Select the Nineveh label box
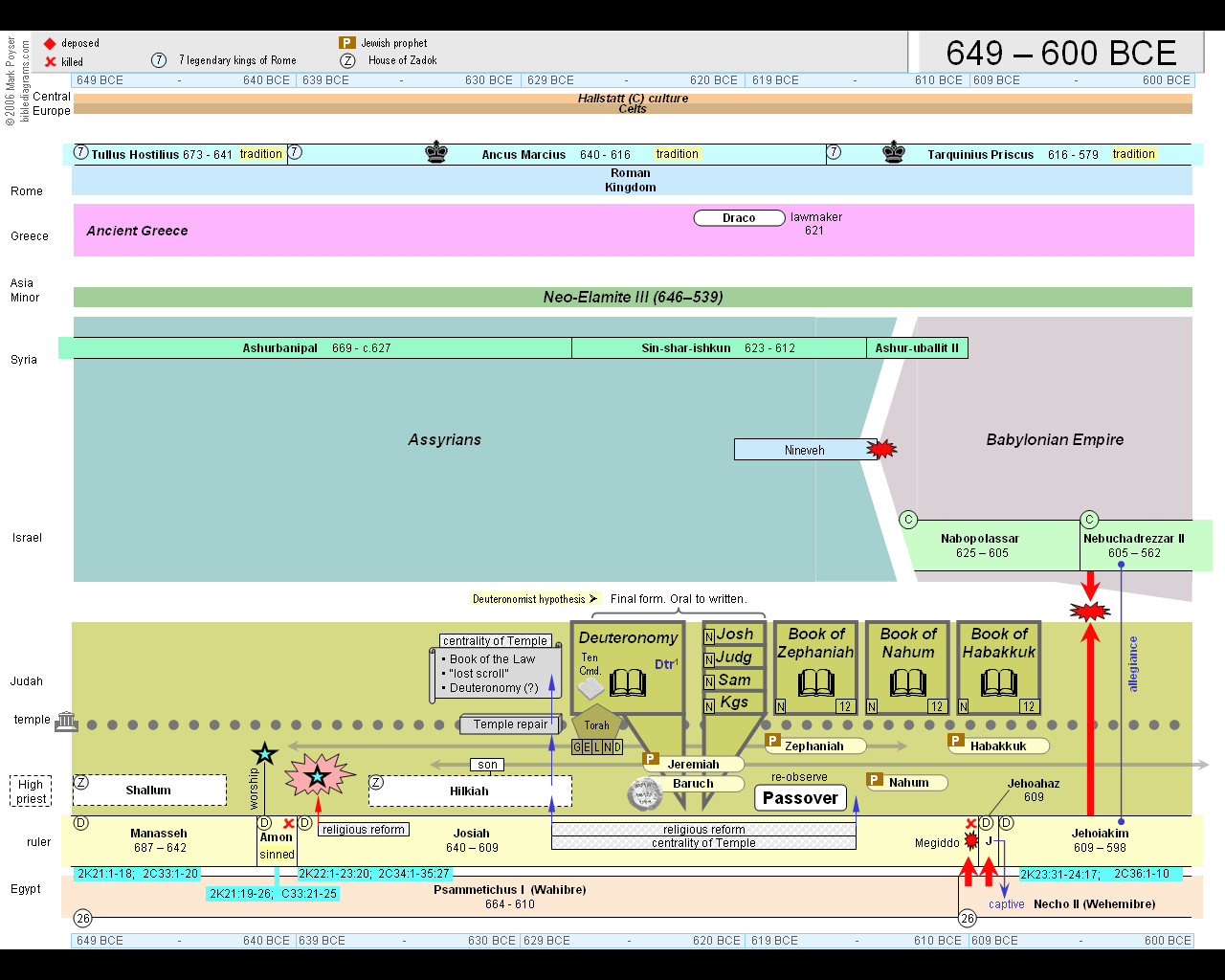The height and width of the screenshot is (980, 1225). point(805,450)
